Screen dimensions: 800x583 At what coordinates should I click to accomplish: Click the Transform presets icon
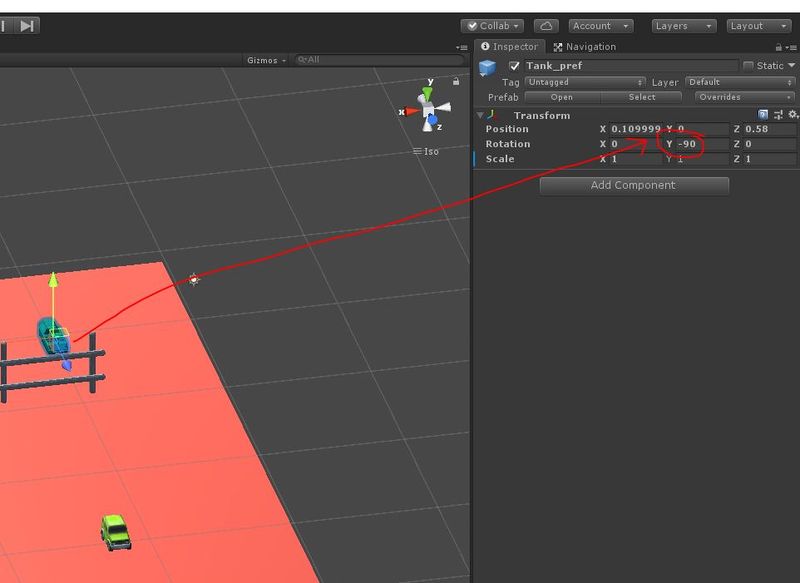(x=778, y=115)
